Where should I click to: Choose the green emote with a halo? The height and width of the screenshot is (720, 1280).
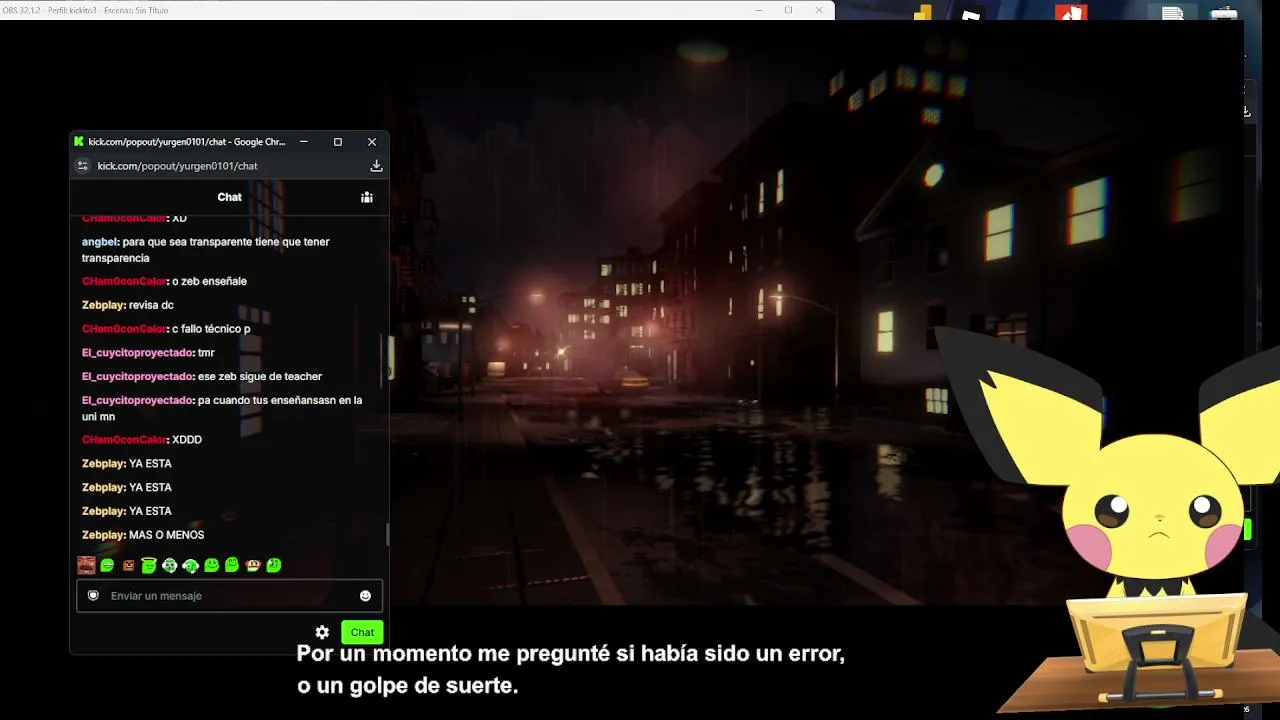pos(149,565)
